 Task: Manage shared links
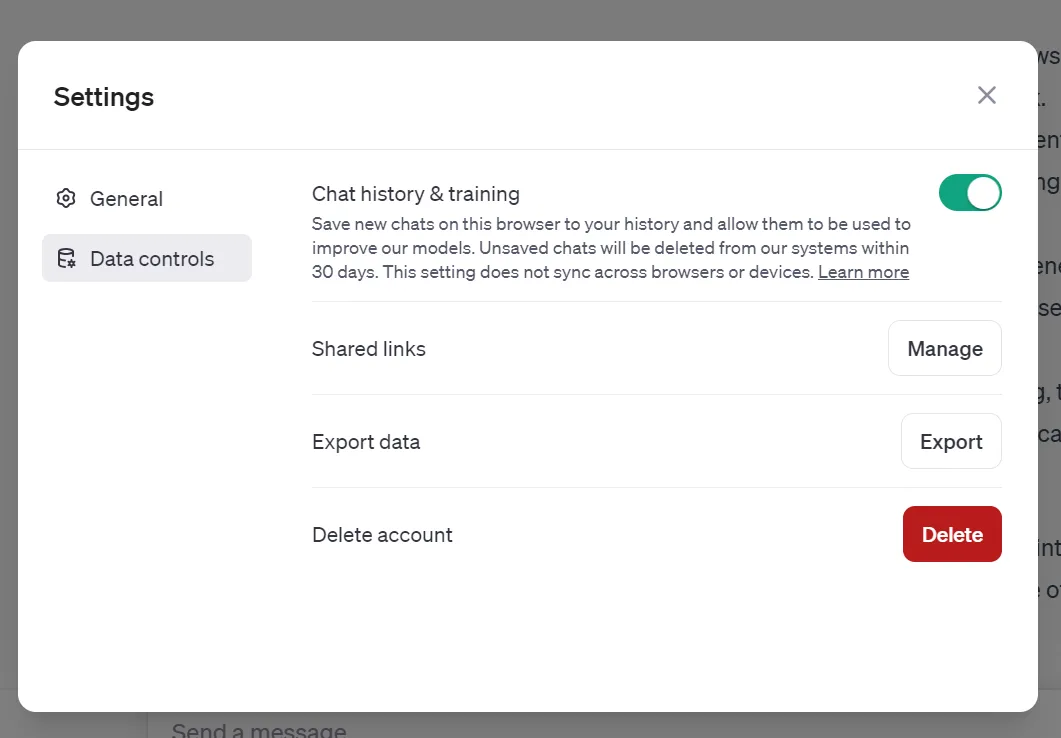944,348
